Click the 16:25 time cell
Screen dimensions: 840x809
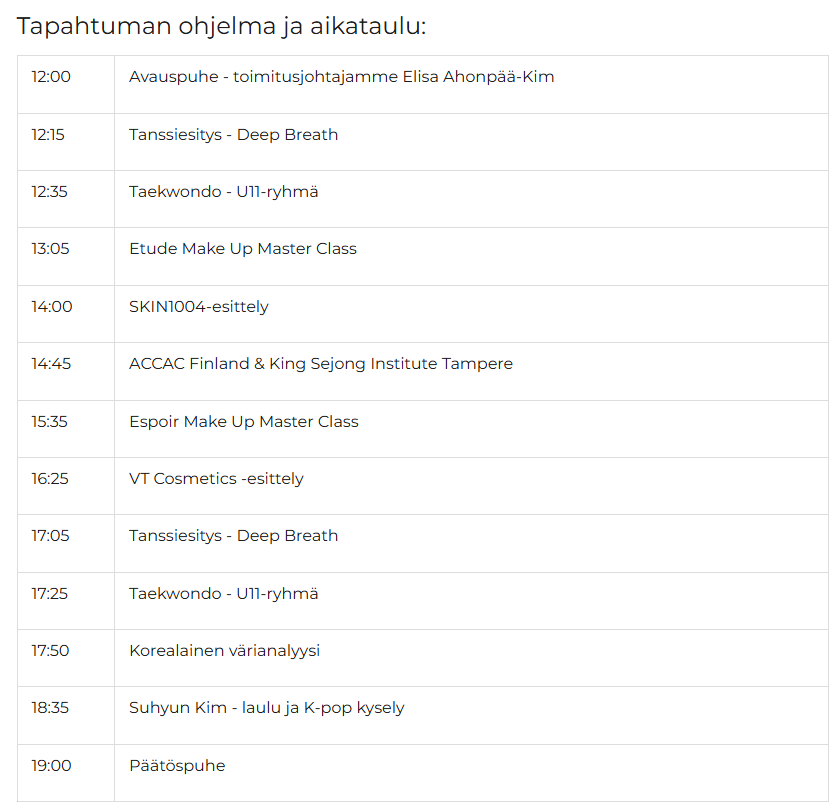(66, 486)
